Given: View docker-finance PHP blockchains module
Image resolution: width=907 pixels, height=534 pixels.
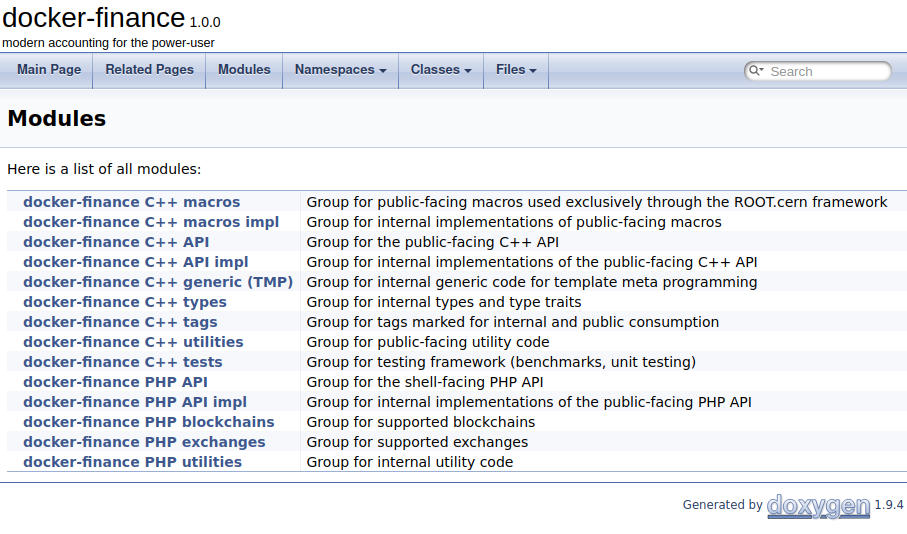Looking at the screenshot, I should click(149, 422).
